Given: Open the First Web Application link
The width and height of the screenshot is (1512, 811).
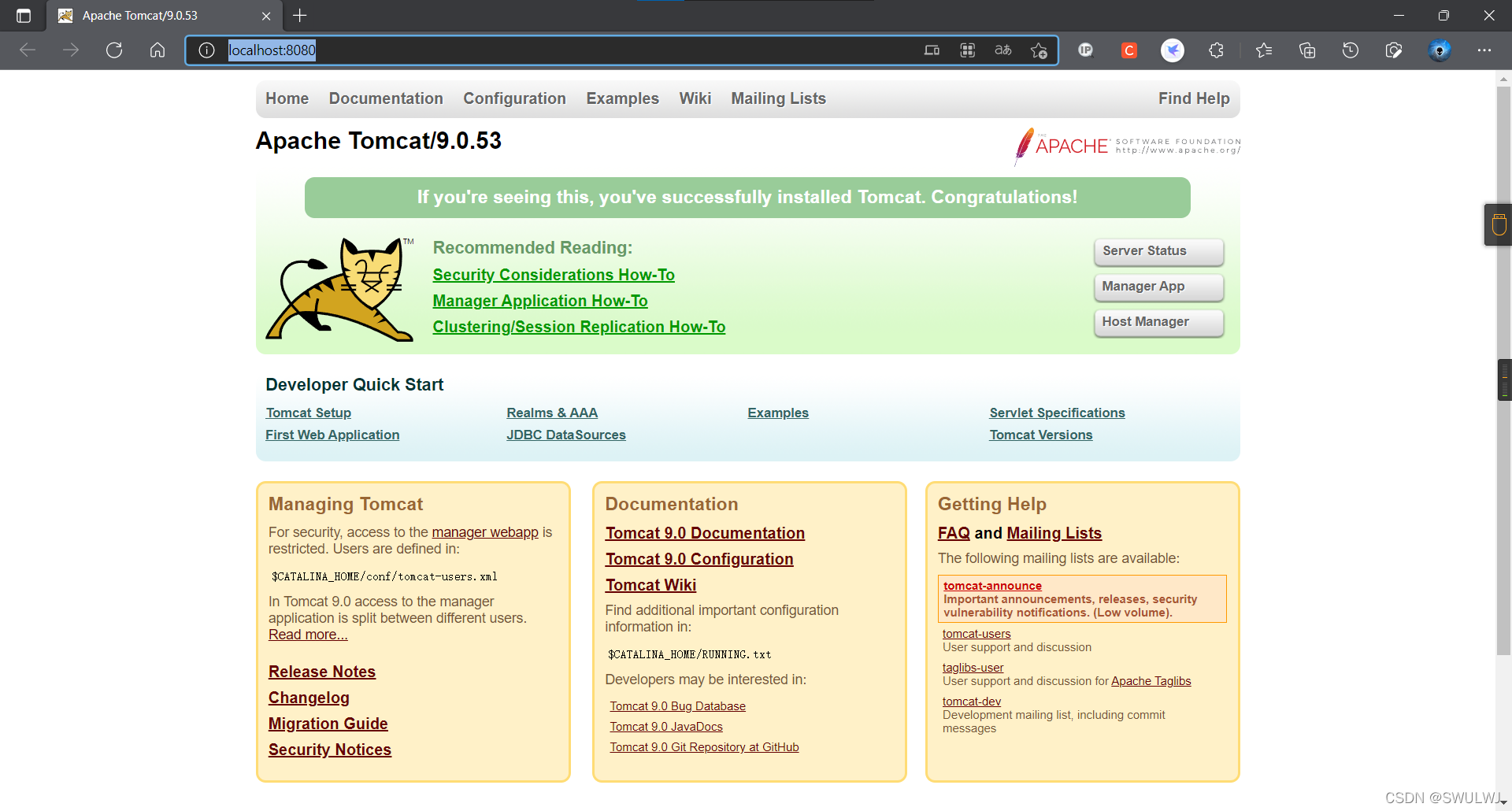Looking at the screenshot, I should [332, 435].
